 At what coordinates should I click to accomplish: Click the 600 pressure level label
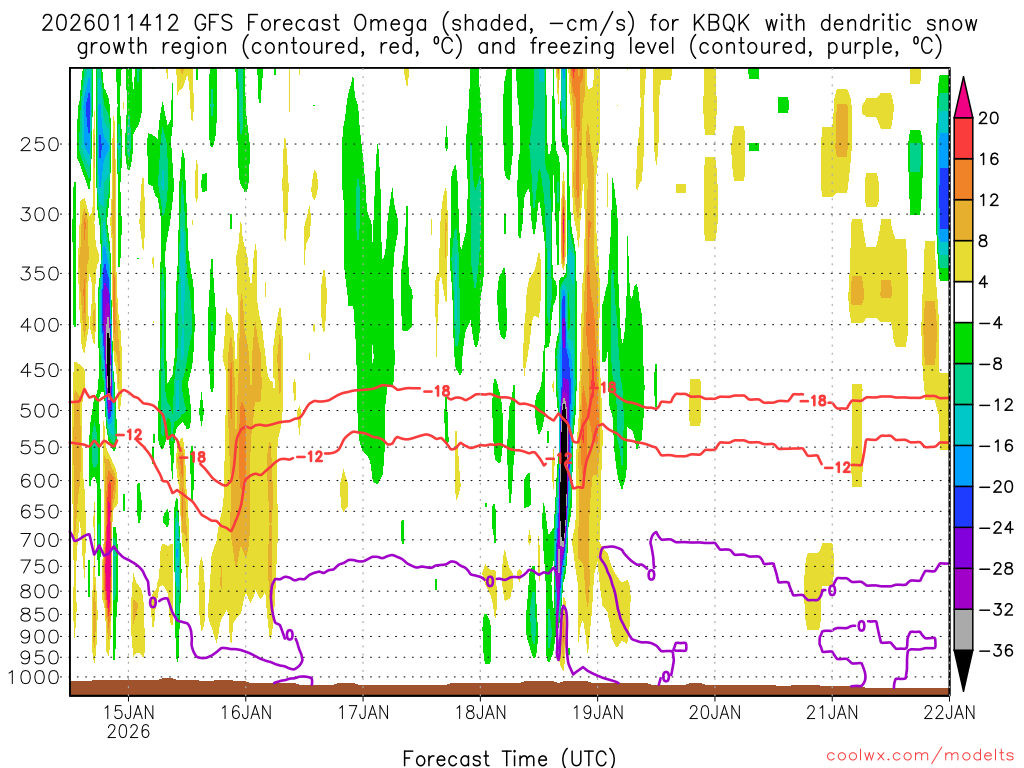[40, 481]
